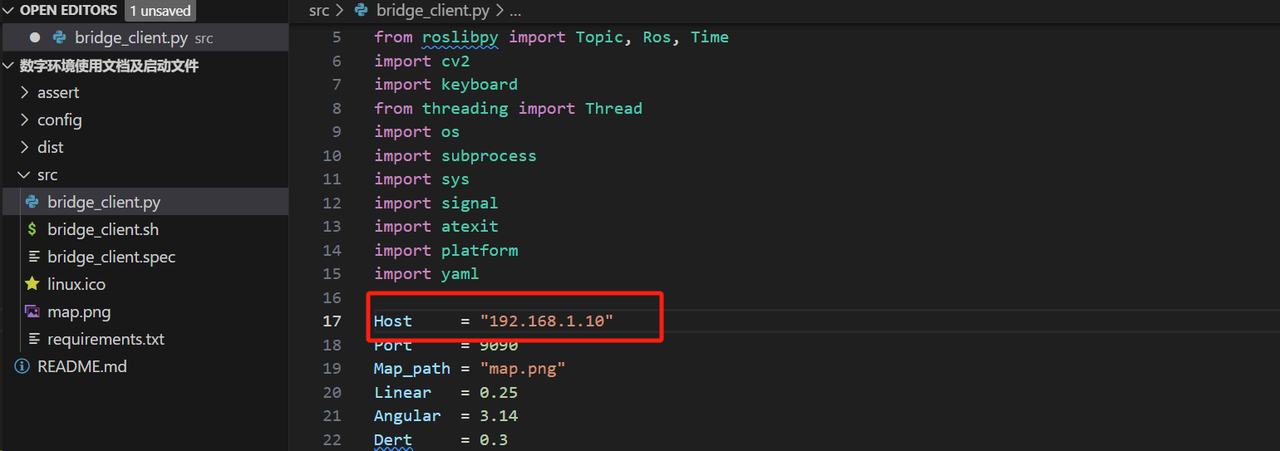This screenshot has height=451, width=1280.
Task: Expand the dist folder
Action: 25,147
